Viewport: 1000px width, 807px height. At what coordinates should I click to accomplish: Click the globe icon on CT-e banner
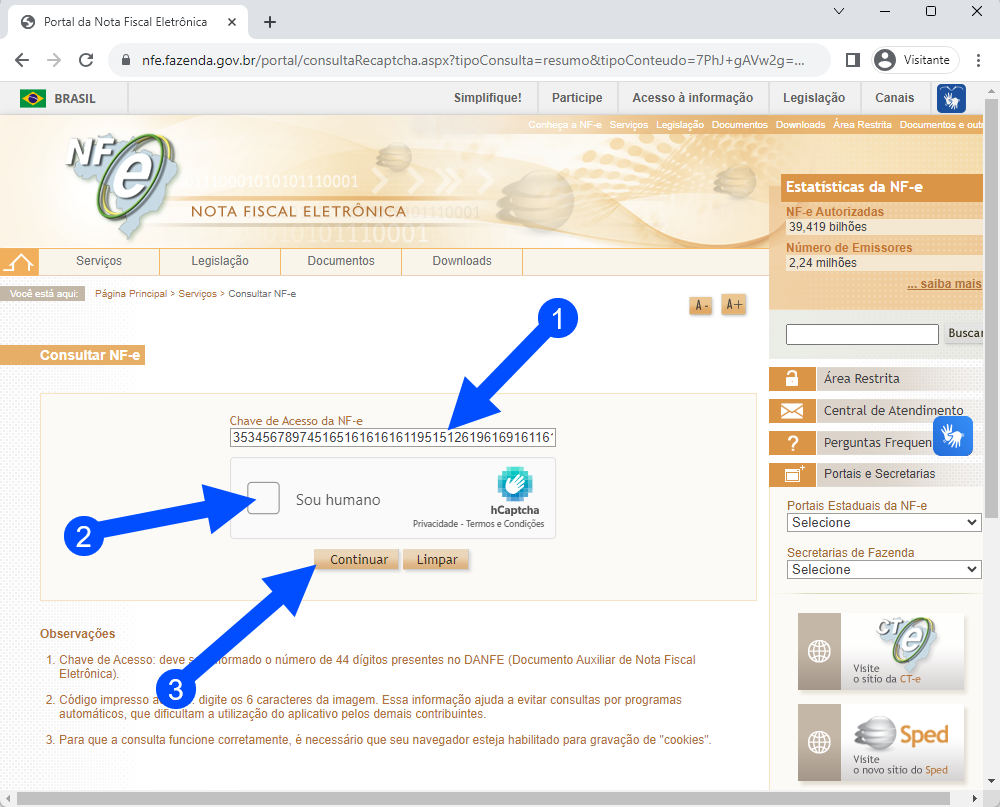(x=820, y=651)
